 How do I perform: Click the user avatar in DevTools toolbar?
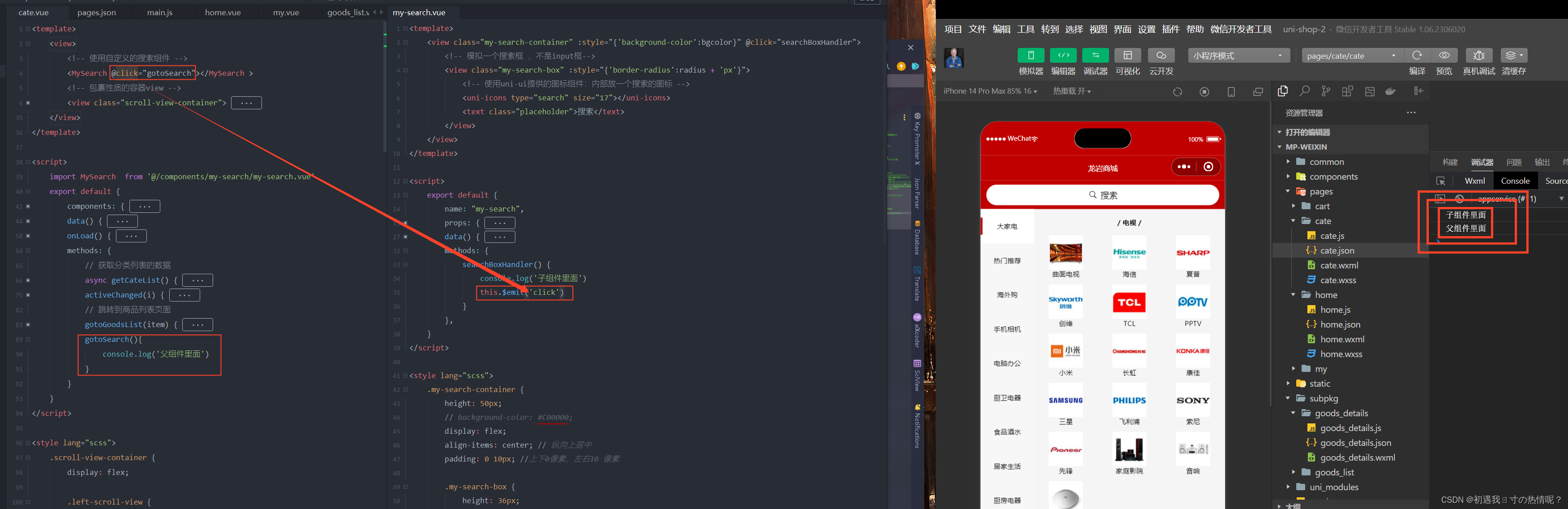953,58
